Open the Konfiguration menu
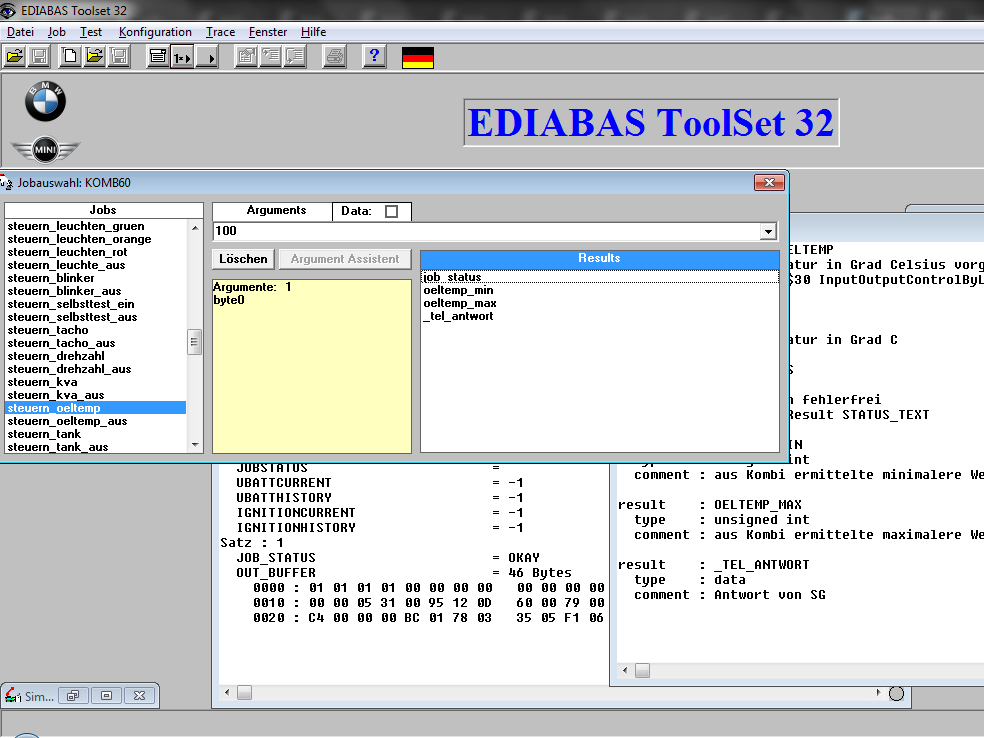This screenshot has width=984, height=738. 155,32
